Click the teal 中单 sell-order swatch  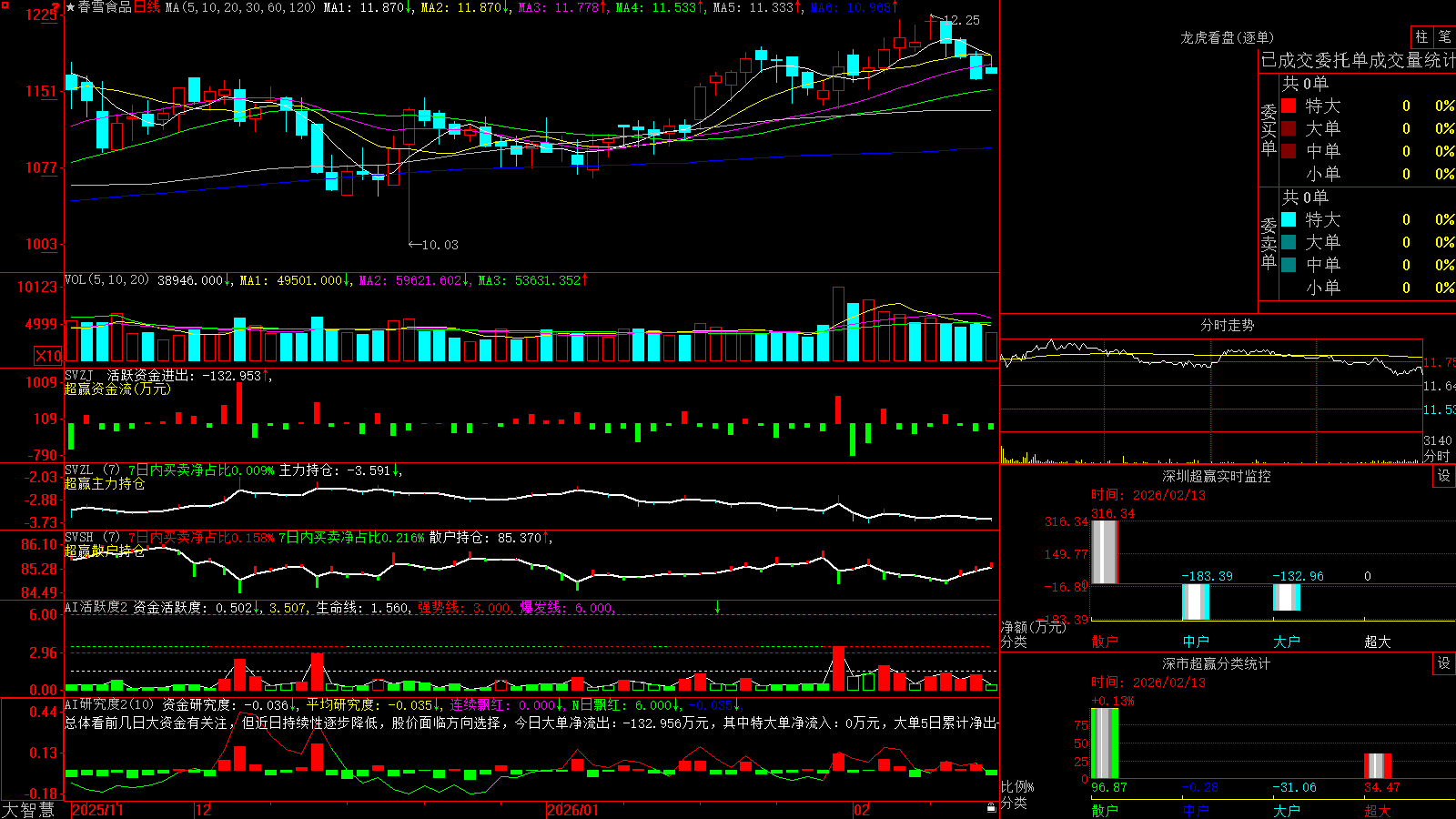[1289, 265]
